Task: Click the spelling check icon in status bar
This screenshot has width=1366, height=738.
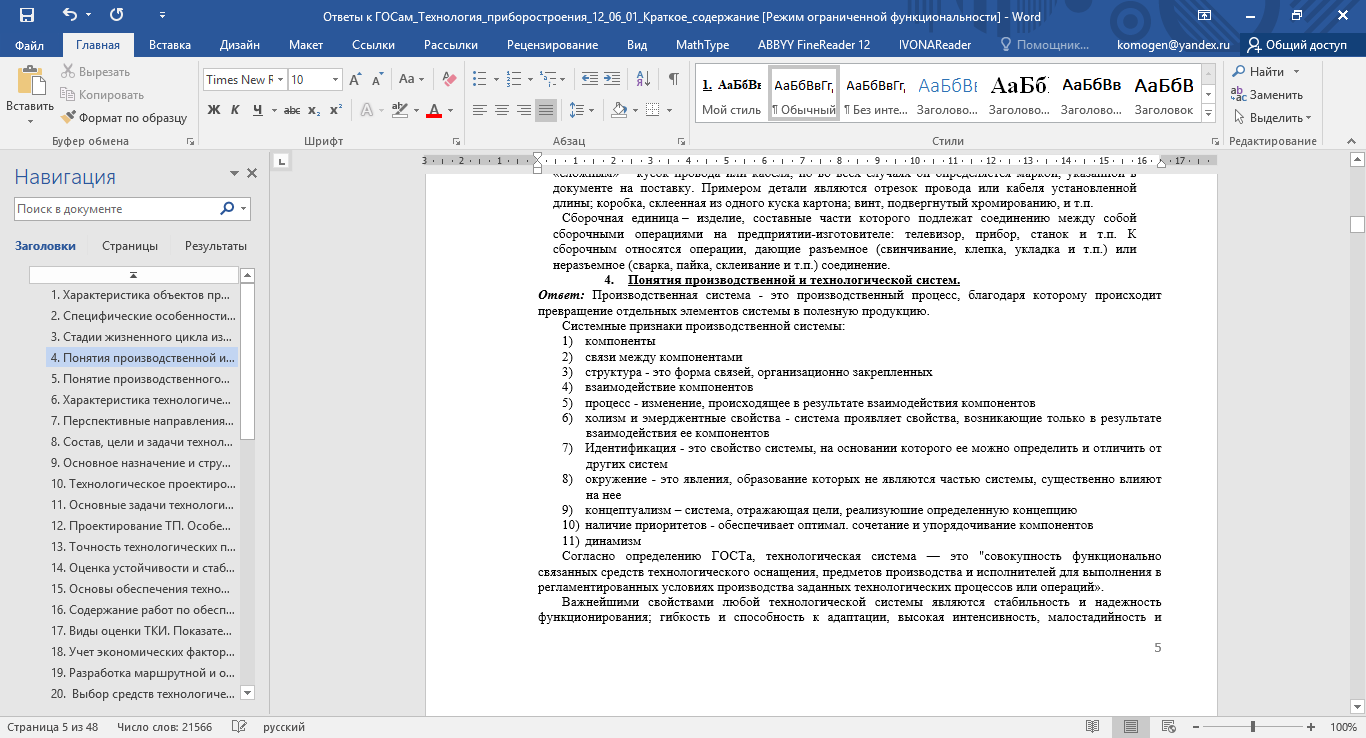Action: coord(239,727)
